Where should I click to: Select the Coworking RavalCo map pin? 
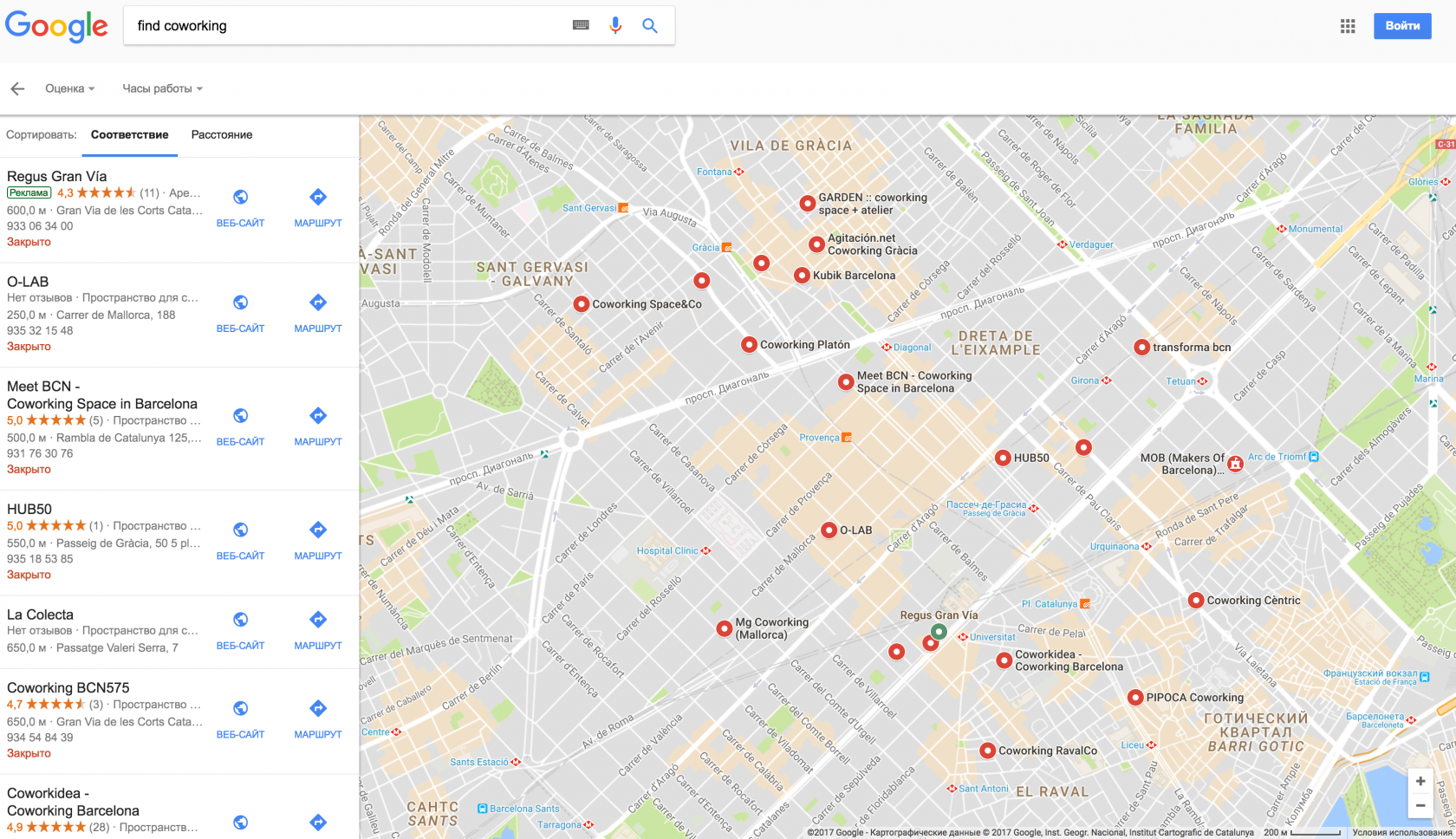click(987, 751)
